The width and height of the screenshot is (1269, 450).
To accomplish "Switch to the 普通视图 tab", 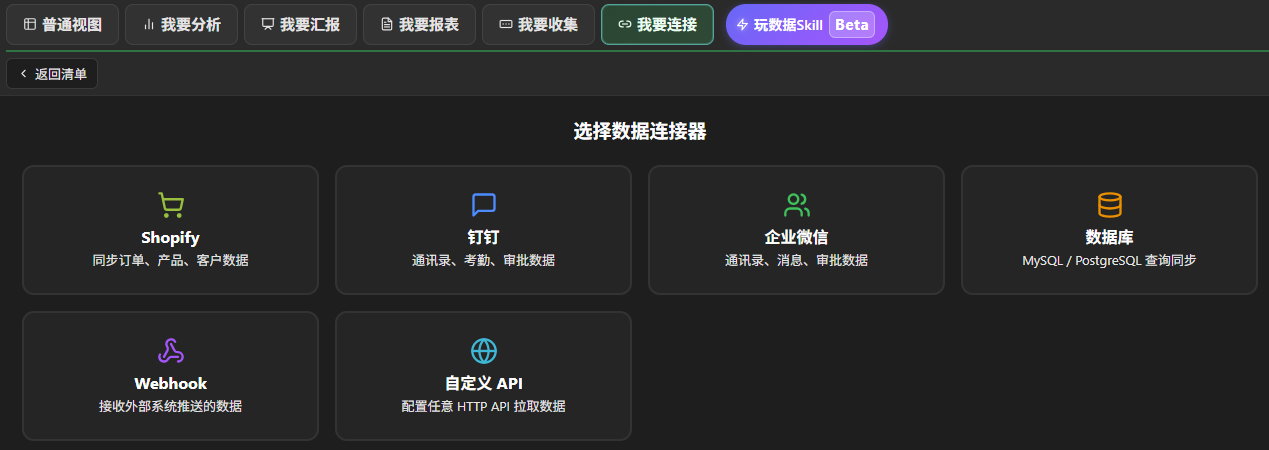I will (x=62, y=25).
